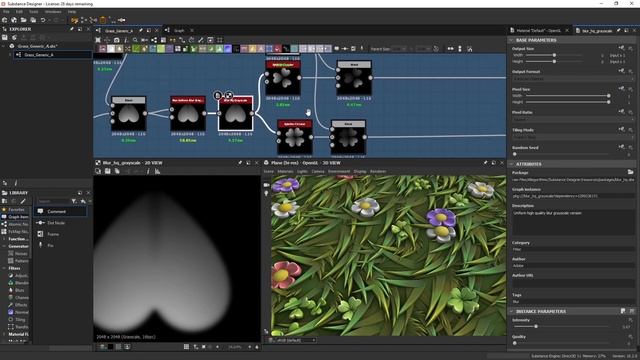Click the camera snapshot icon in graph toolbar

pyautogui.click(x=117, y=40)
